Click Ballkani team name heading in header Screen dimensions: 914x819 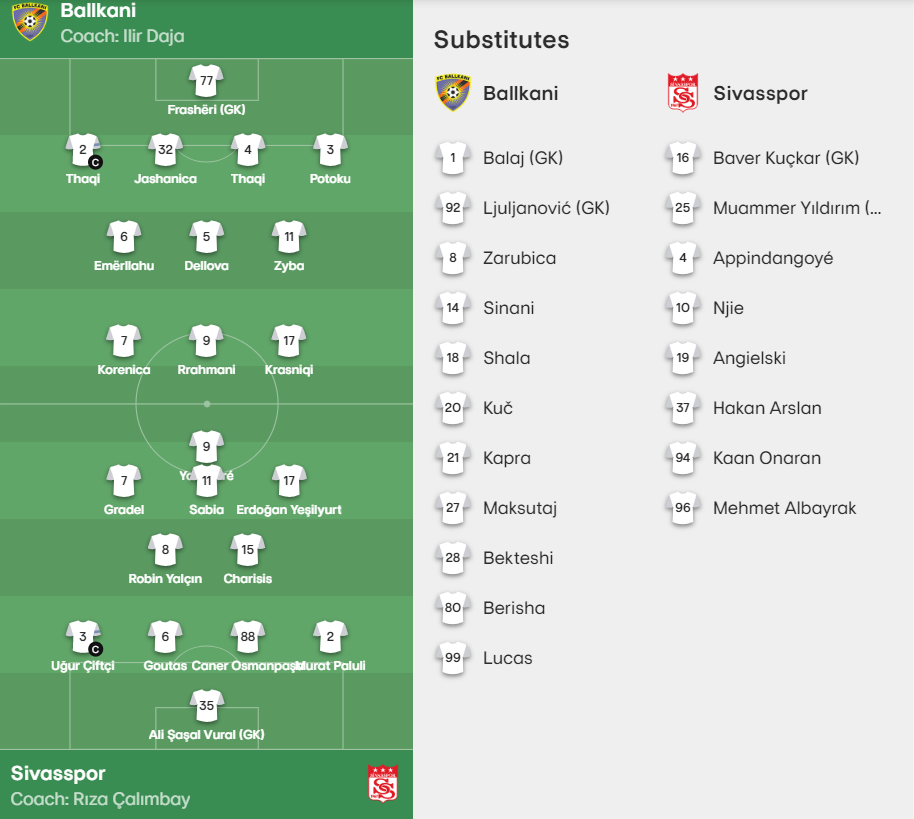[x=98, y=10]
